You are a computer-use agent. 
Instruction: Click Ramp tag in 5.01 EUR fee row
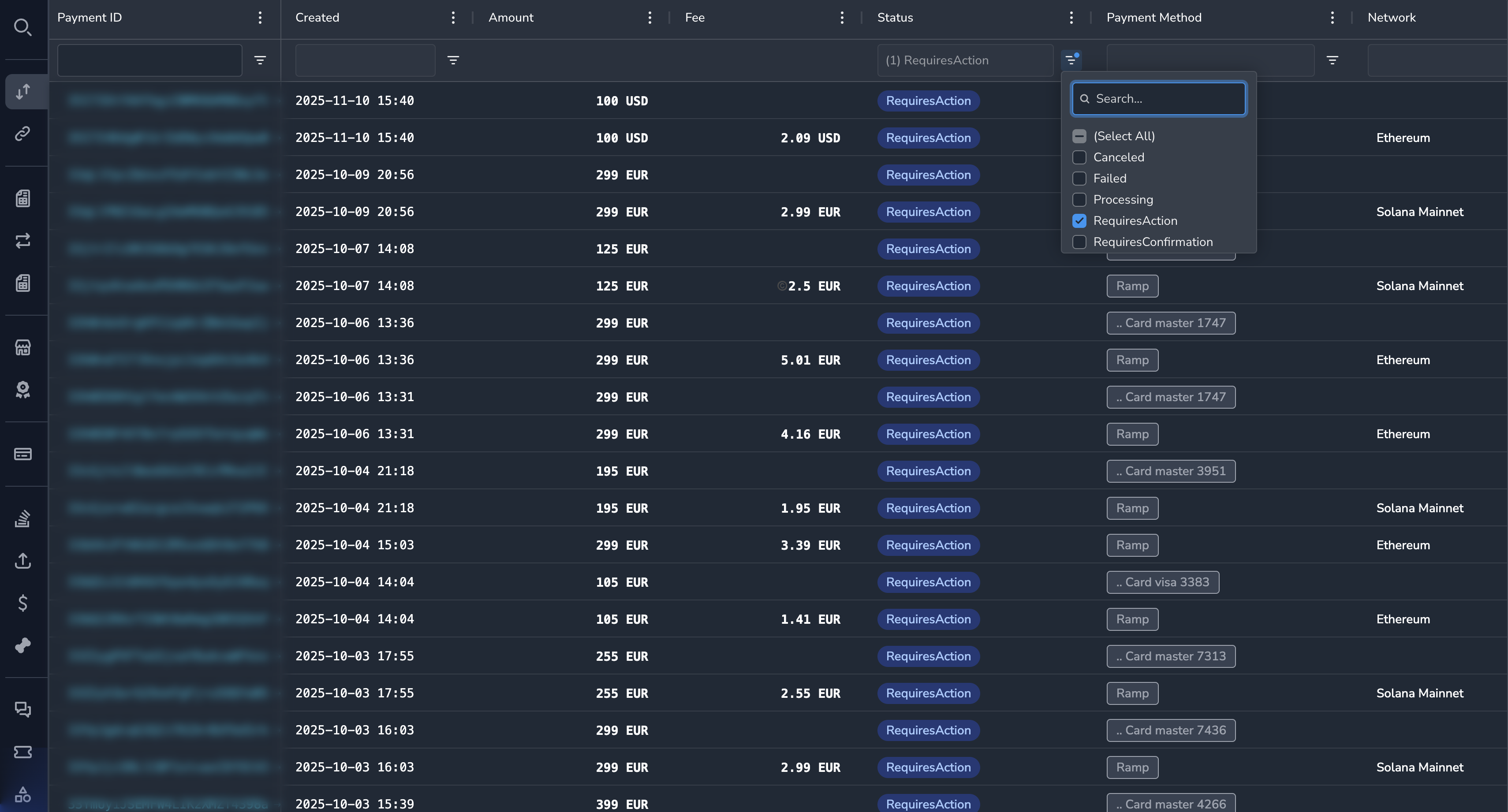point(1132,359)
